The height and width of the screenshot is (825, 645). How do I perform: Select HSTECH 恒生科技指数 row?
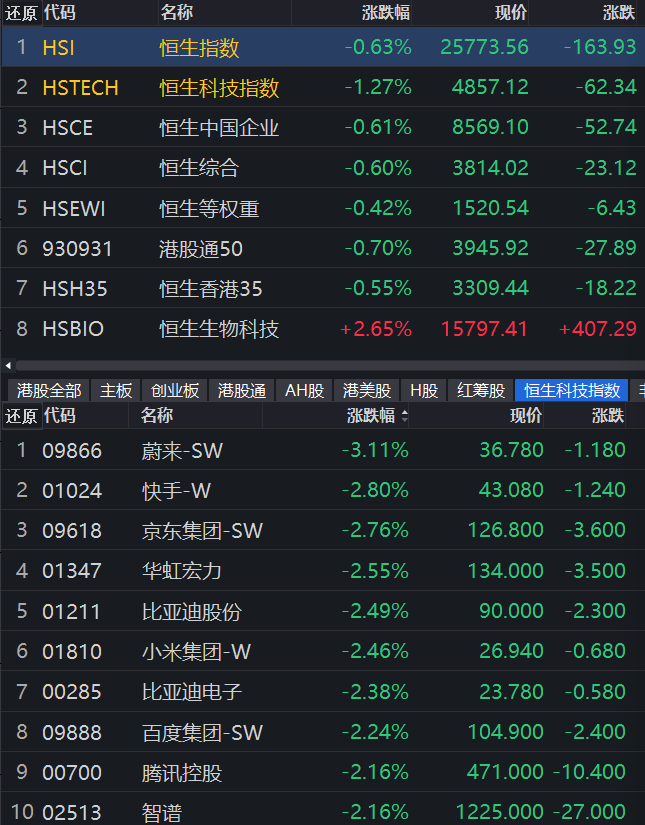click(x=322, y=87)
